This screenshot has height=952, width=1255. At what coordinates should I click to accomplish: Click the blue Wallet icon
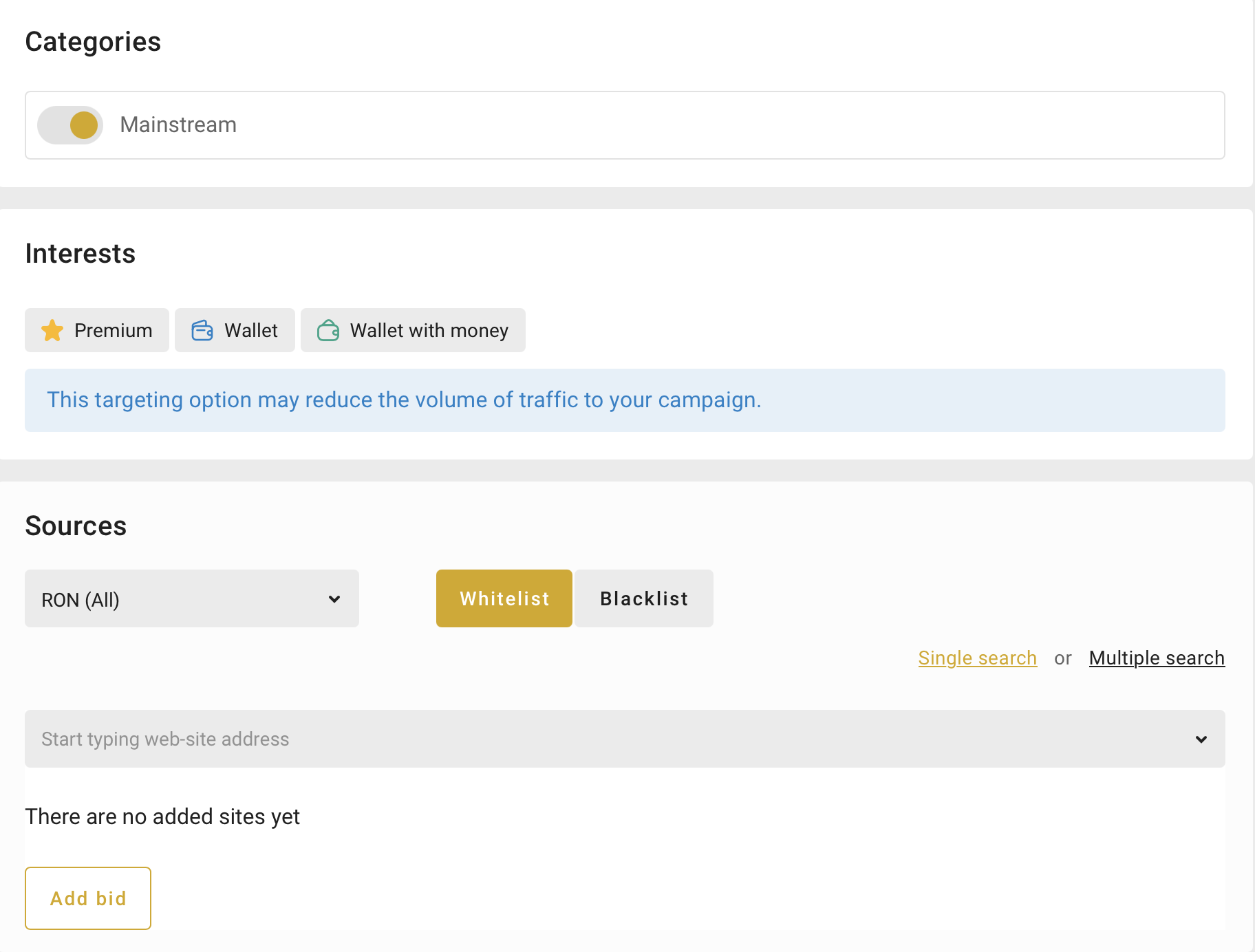tap(202, 331)
